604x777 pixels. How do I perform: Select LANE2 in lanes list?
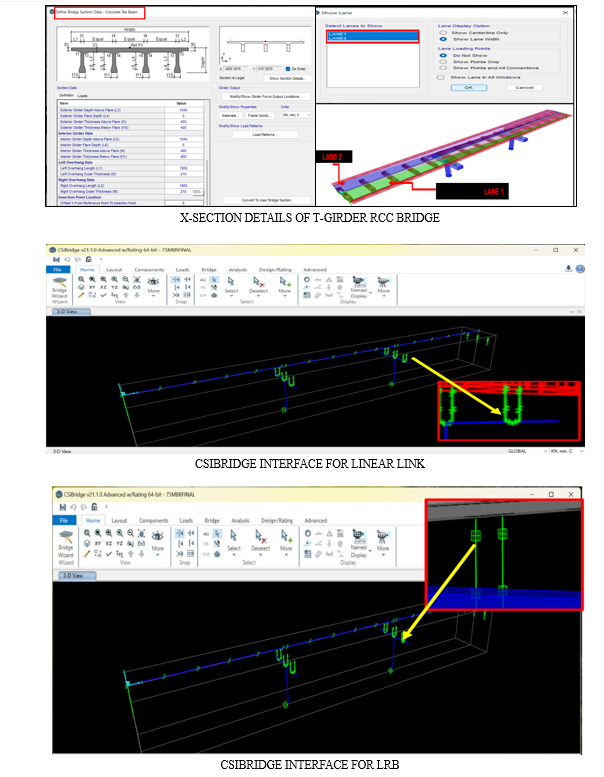tap(372, 38)
